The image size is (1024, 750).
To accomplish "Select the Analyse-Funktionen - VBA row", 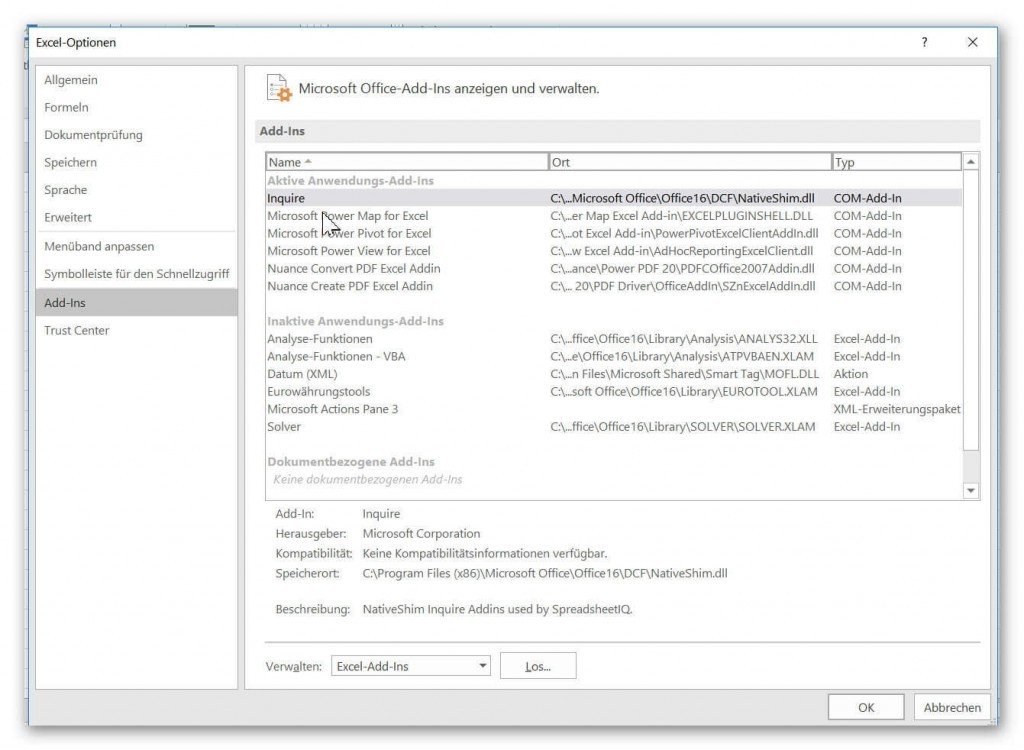I will [614, 356].
